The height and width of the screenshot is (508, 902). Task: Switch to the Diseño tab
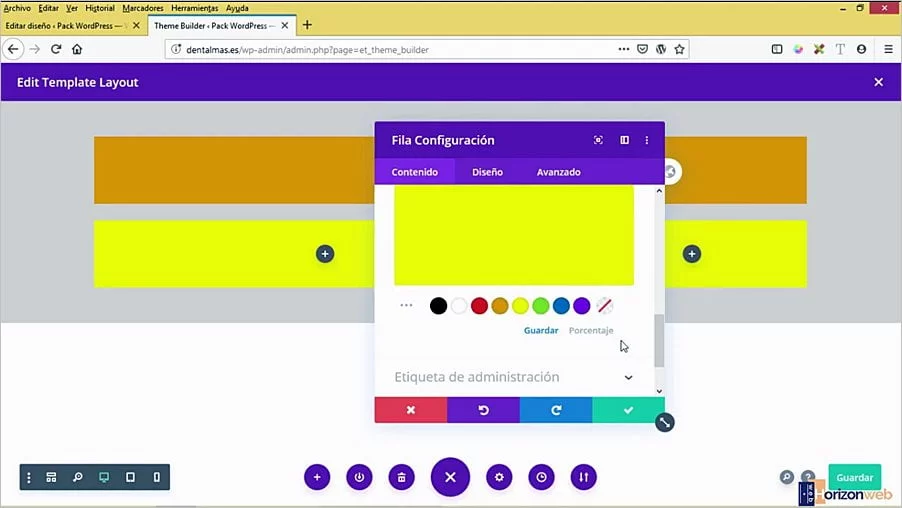[487, 172]
